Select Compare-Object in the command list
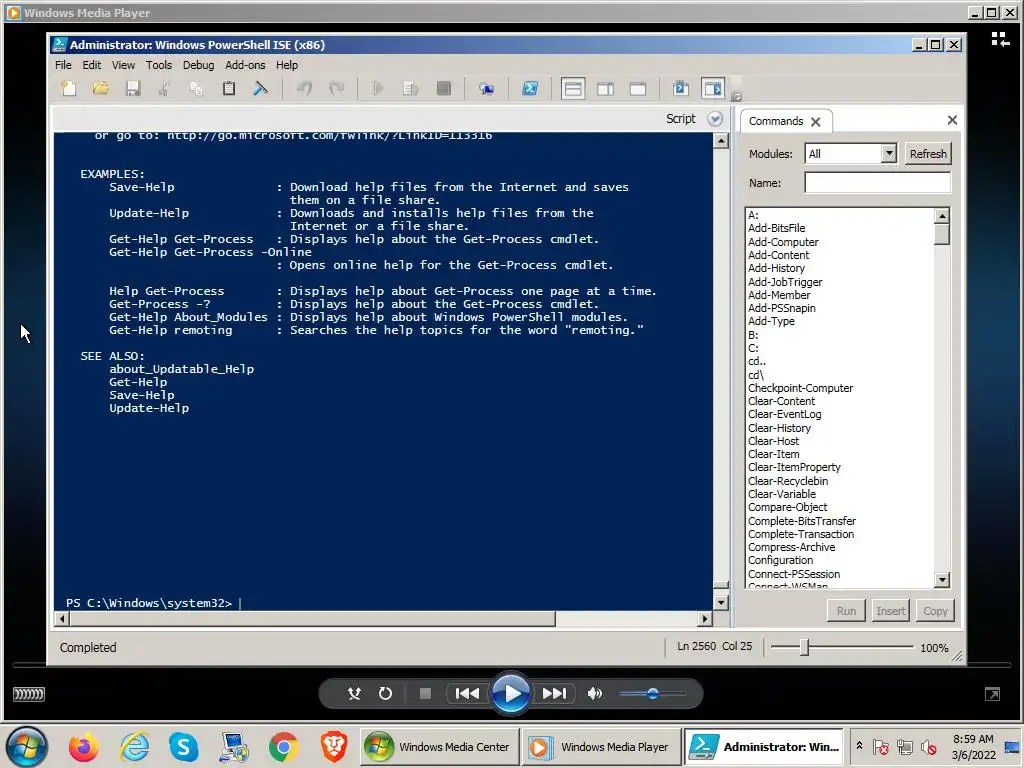Screen dimensions: 1024x768 point(788,507)
